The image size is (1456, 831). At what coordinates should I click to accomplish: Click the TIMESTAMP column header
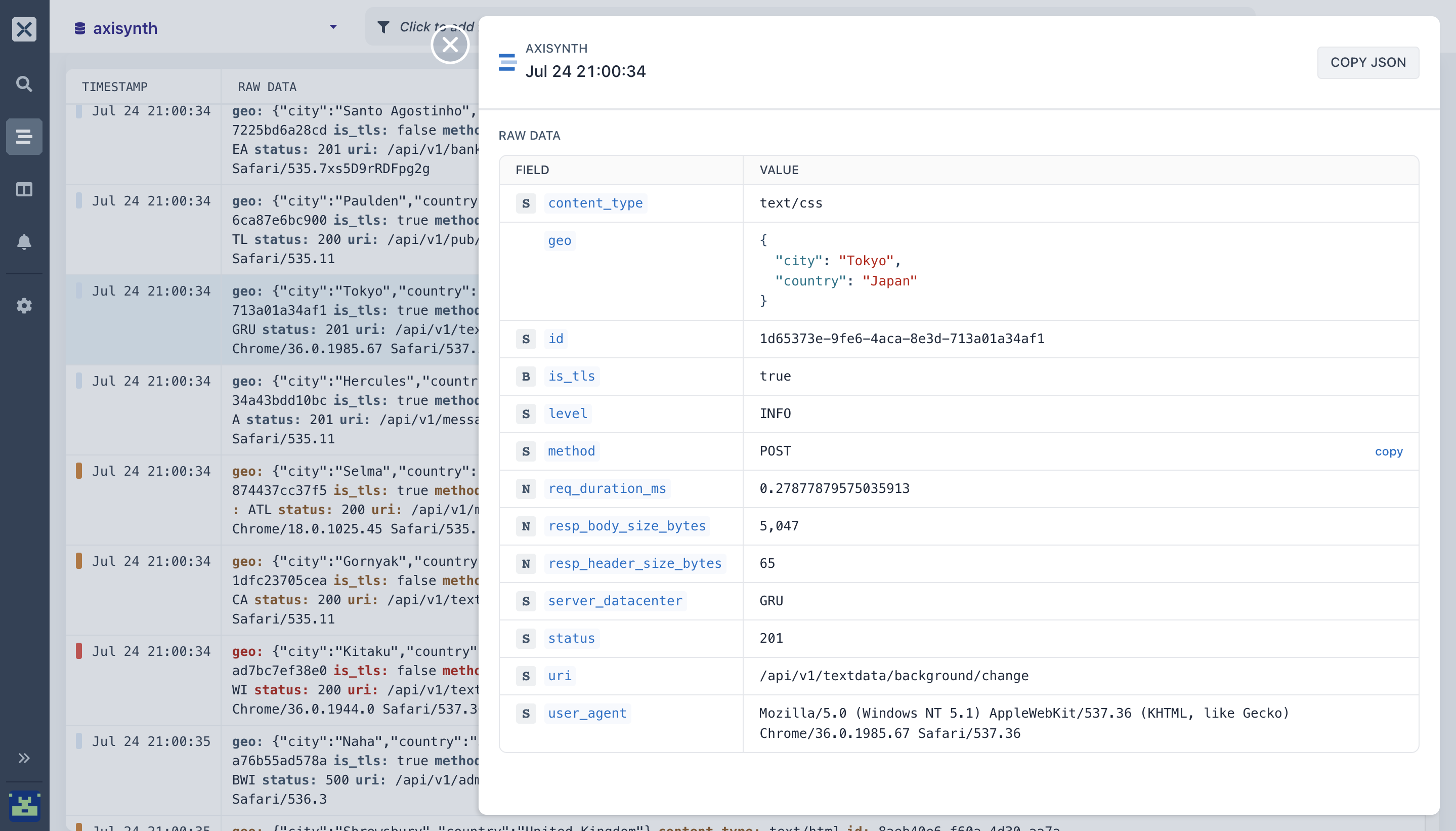(x=115, y=87)
